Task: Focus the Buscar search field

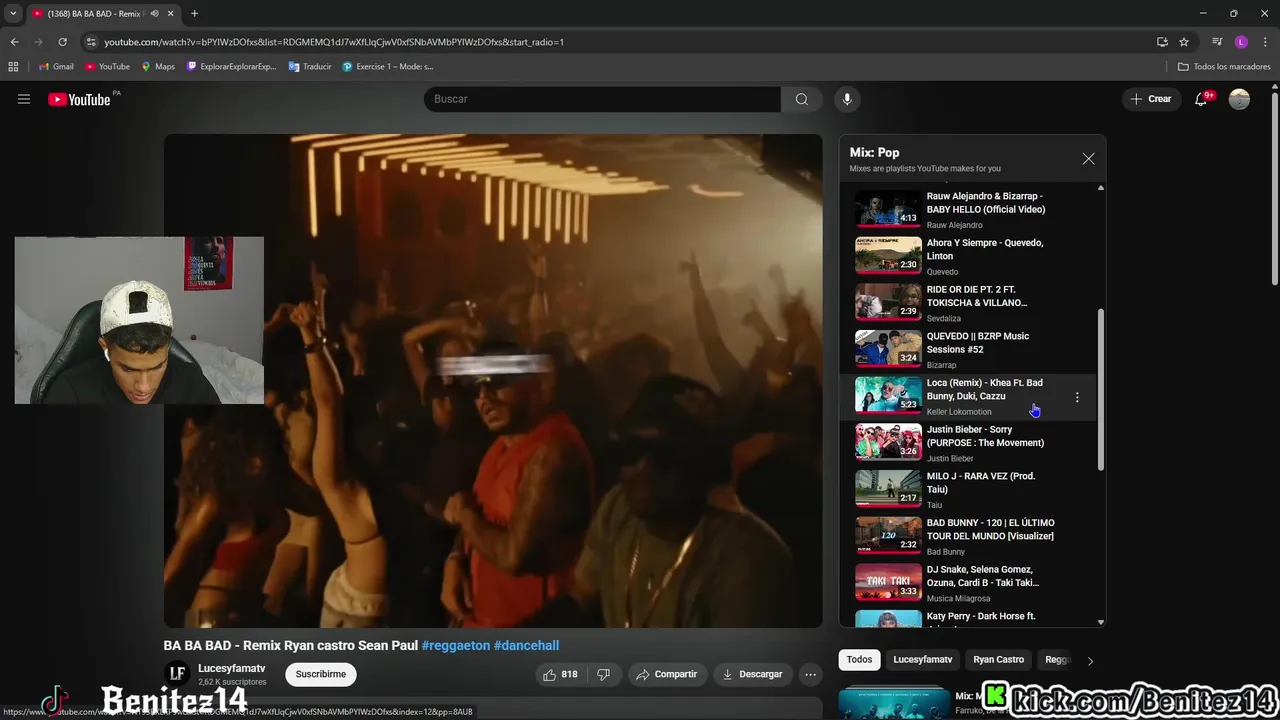Action: coord(602,99)
